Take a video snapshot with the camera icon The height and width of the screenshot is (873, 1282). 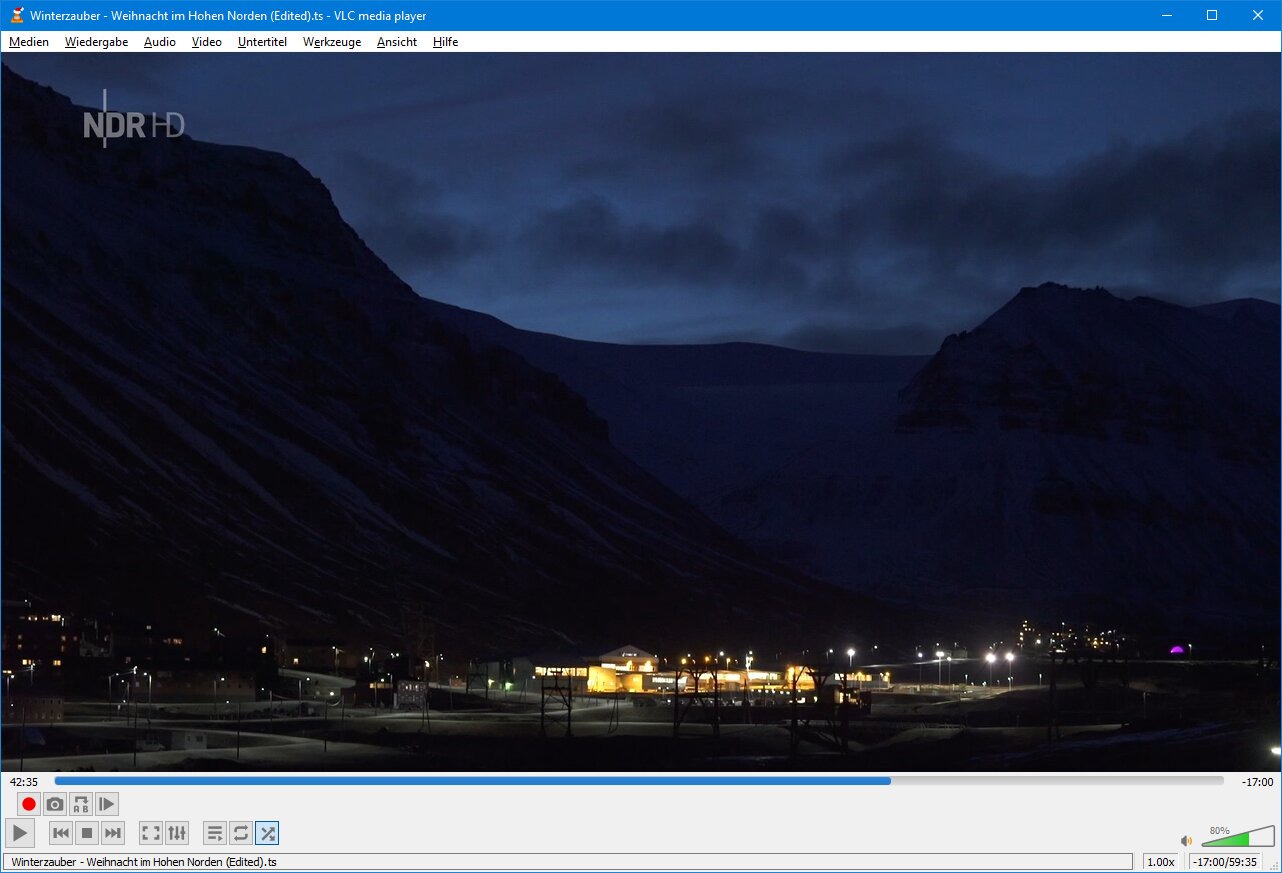tap(55, 804)
